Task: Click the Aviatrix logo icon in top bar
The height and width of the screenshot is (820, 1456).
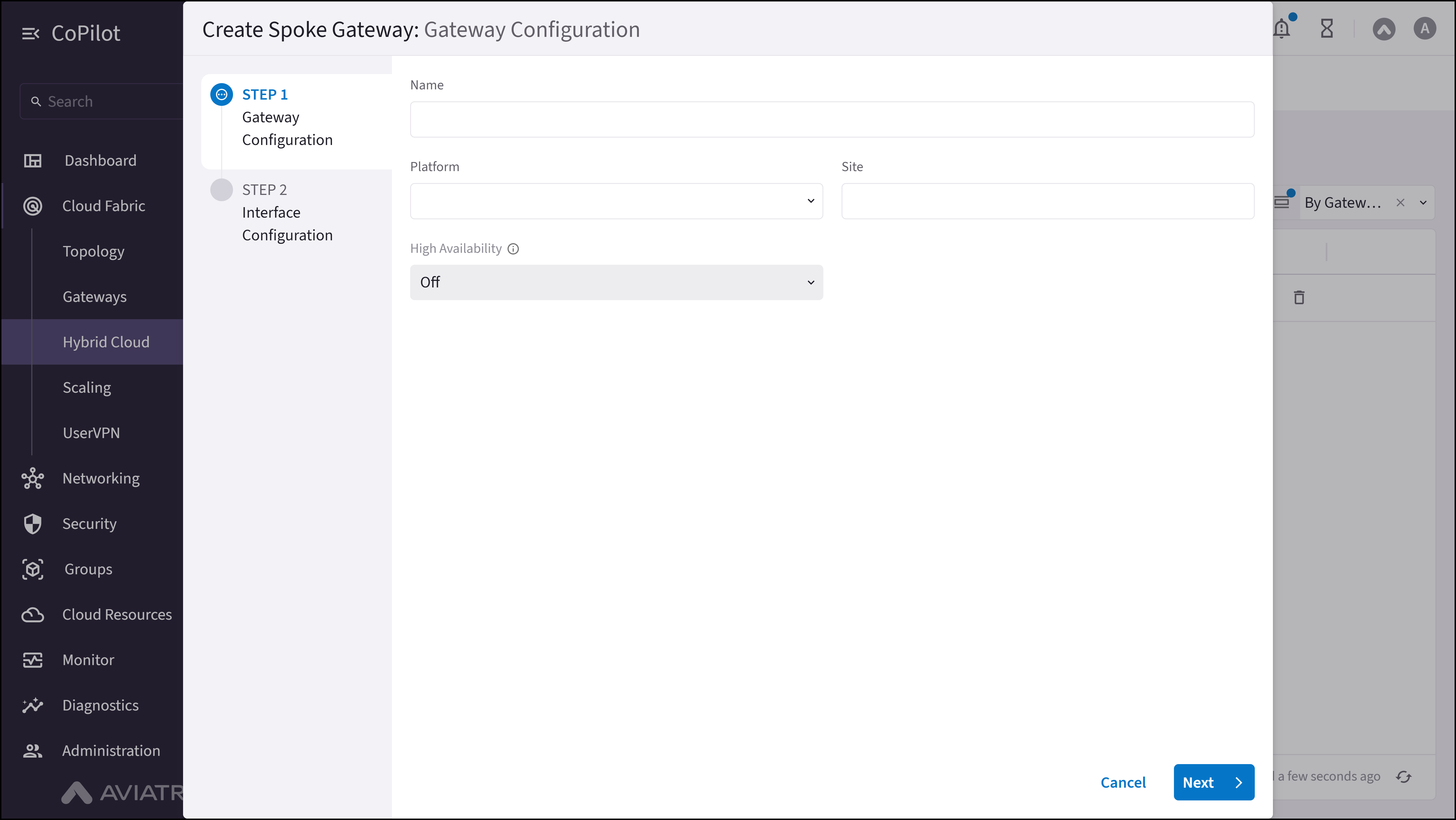Action: coord(1384,29)
